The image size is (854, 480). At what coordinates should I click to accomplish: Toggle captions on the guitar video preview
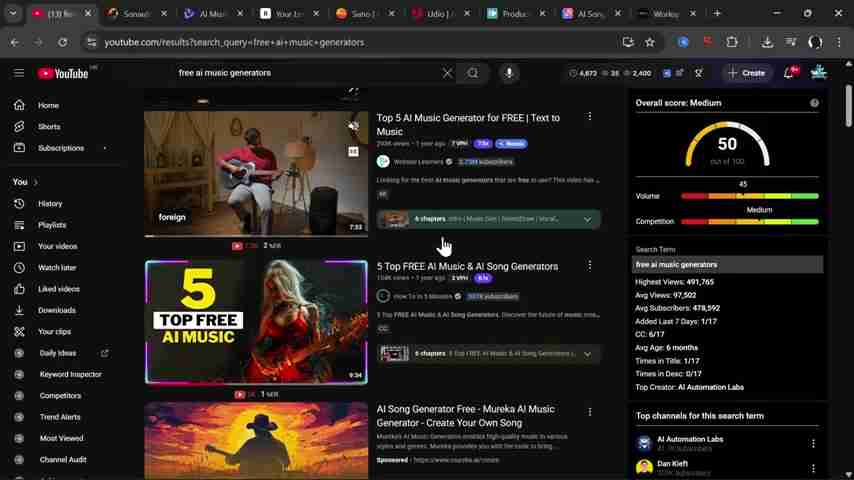[x=353, y=152]
